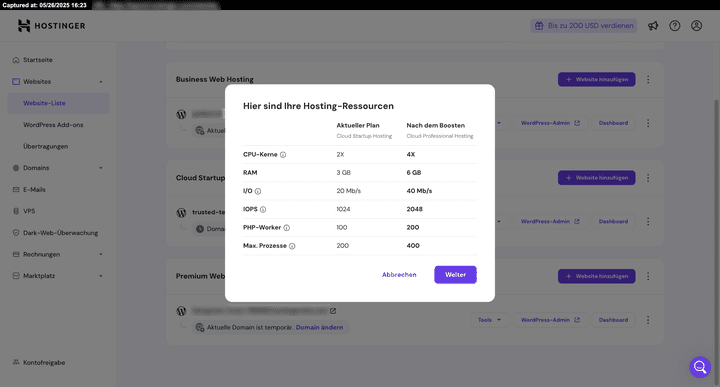Open Dark-Web-Überwachung page
Image resolution: width=720 pixels, height=387 pixels.
(61, 233)
